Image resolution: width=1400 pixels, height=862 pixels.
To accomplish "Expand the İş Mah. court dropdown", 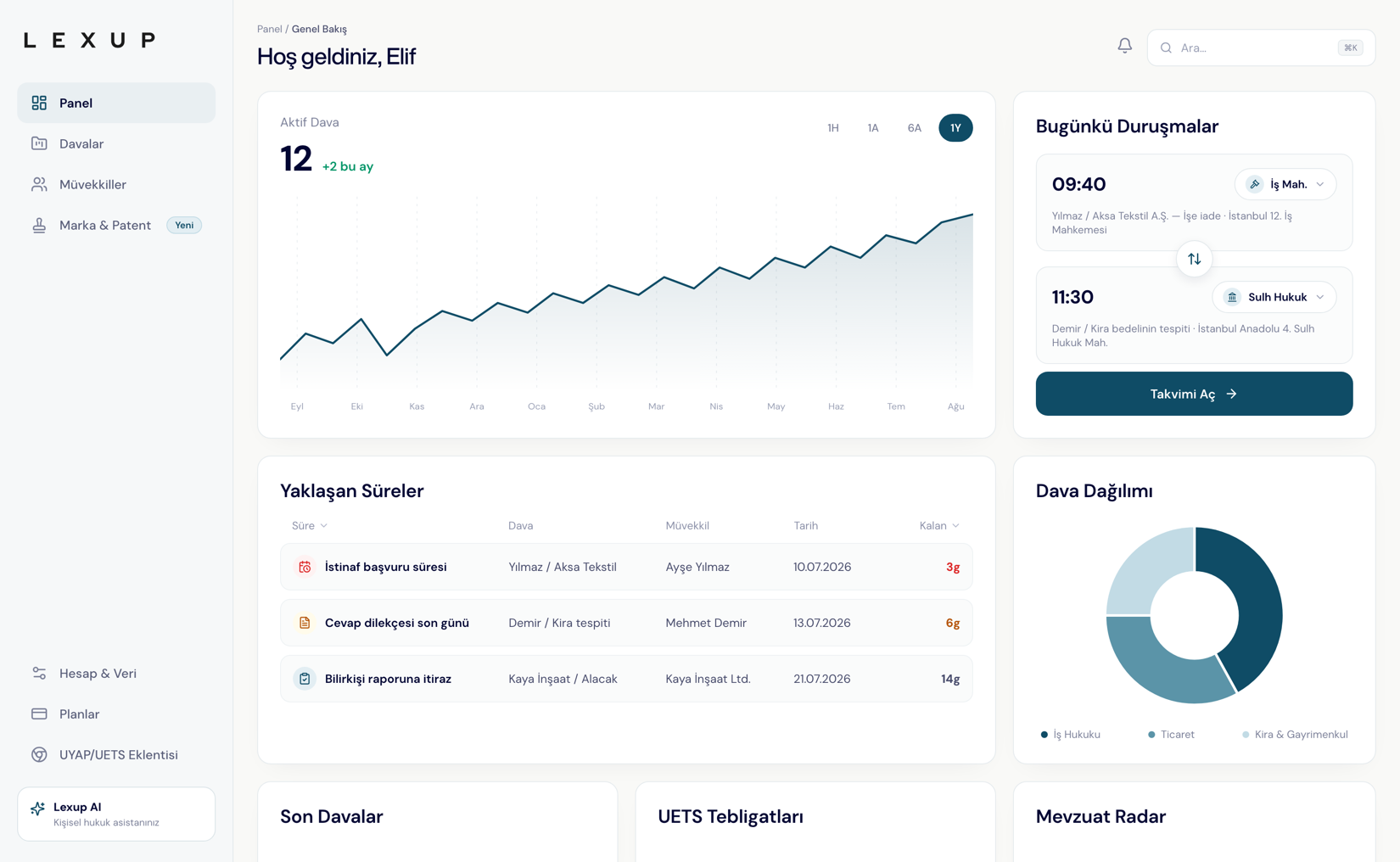I will (x=1285, y=184).
